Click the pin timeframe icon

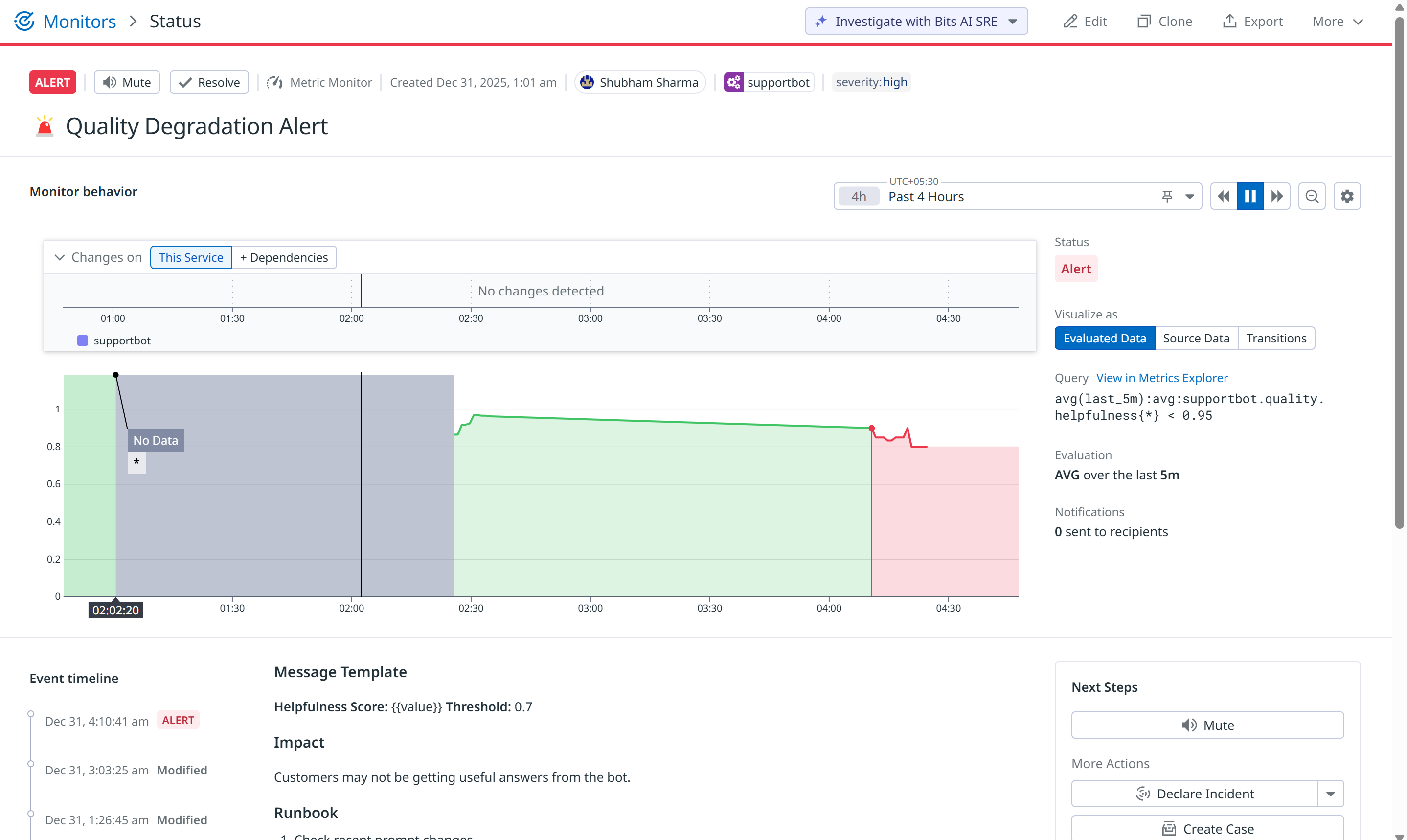click(x=1167, y=196)
